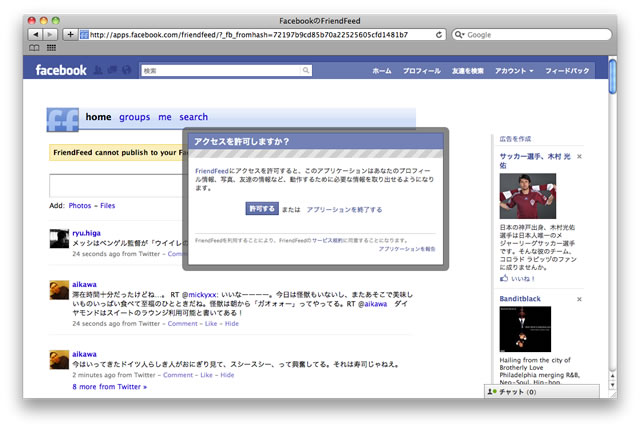Click the FriendFeed post text box
The height and width of the screenshot is (430, 640).
click(x=116, y=186)
